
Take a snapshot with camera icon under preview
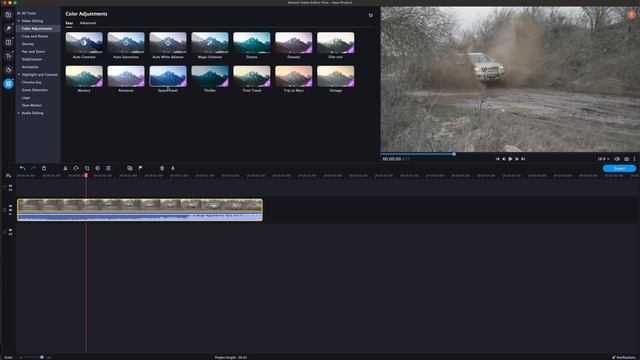tap(627, 159)
